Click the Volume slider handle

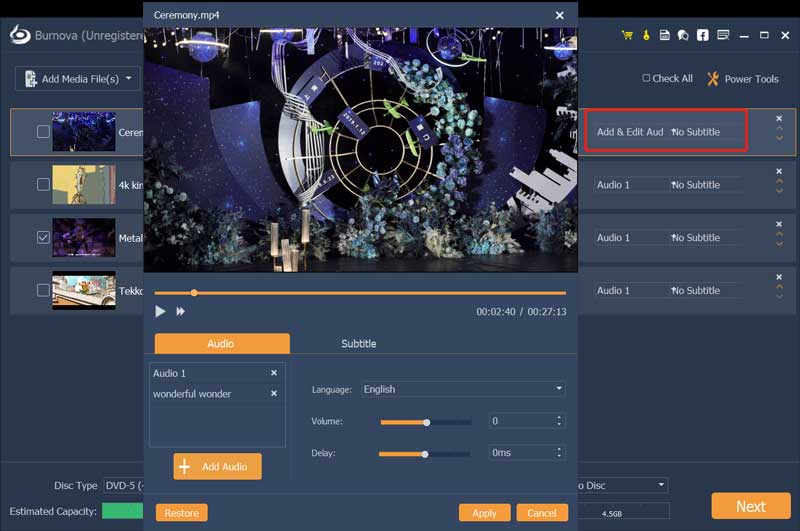click(427, 422)
